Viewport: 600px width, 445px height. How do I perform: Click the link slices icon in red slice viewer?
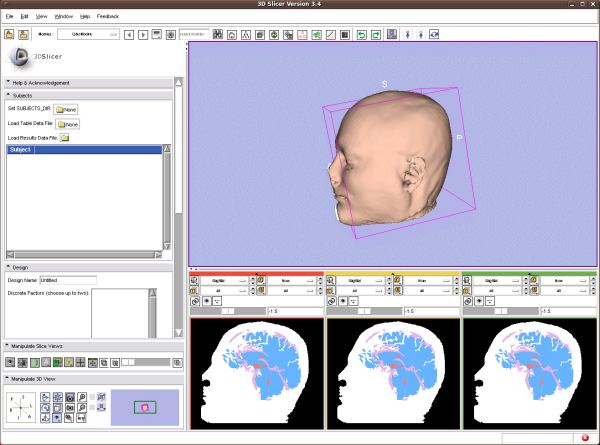(195, 301)
